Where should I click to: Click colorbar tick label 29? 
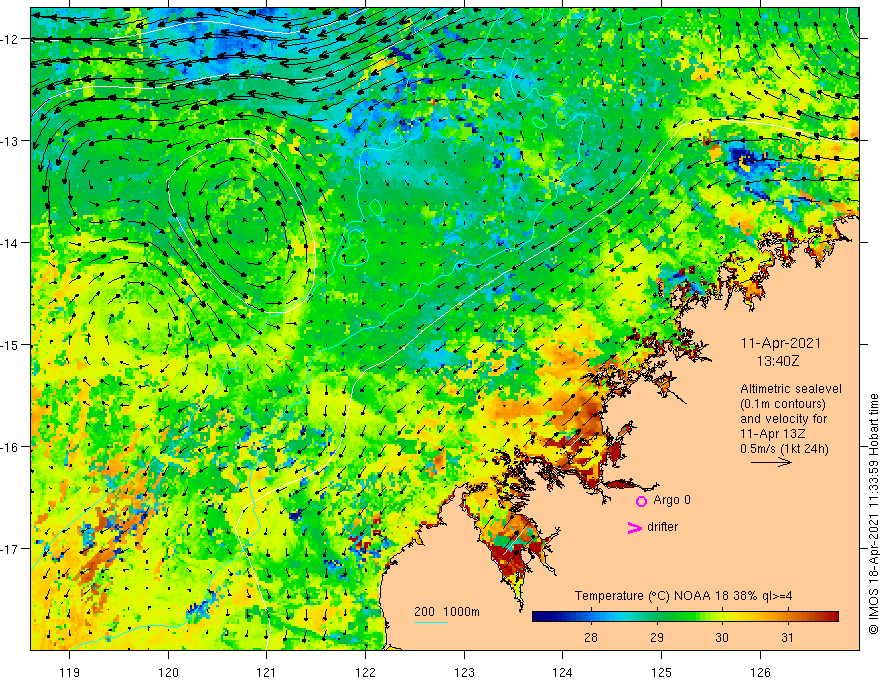657,637
